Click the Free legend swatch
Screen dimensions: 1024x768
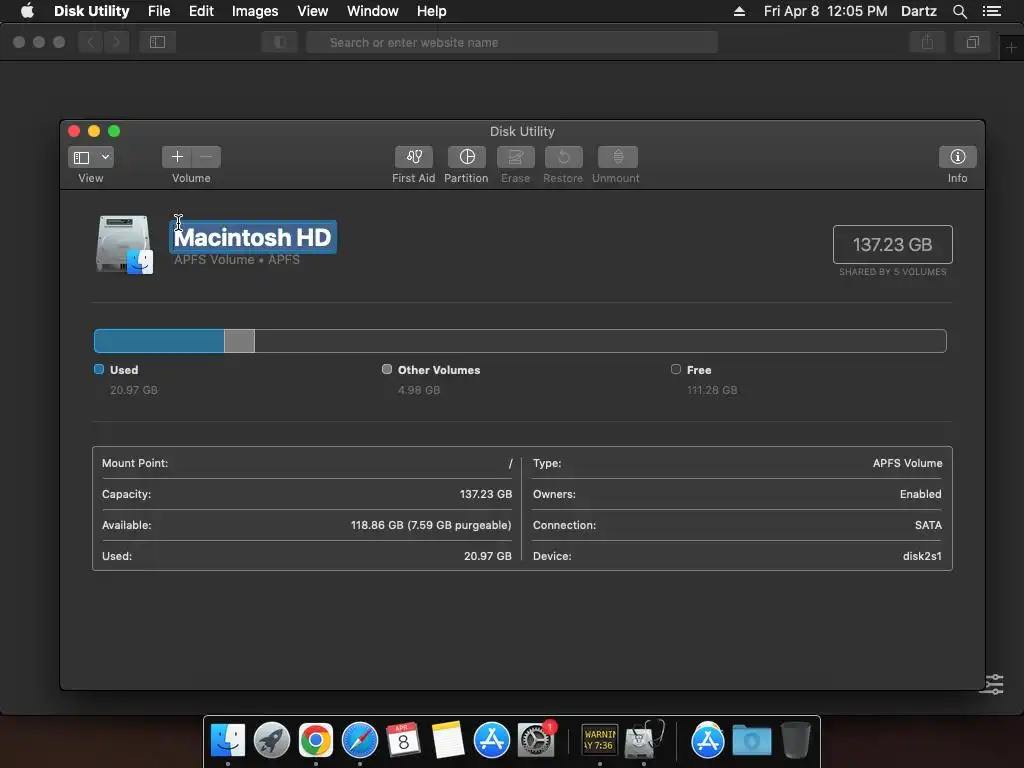point(676,370)
